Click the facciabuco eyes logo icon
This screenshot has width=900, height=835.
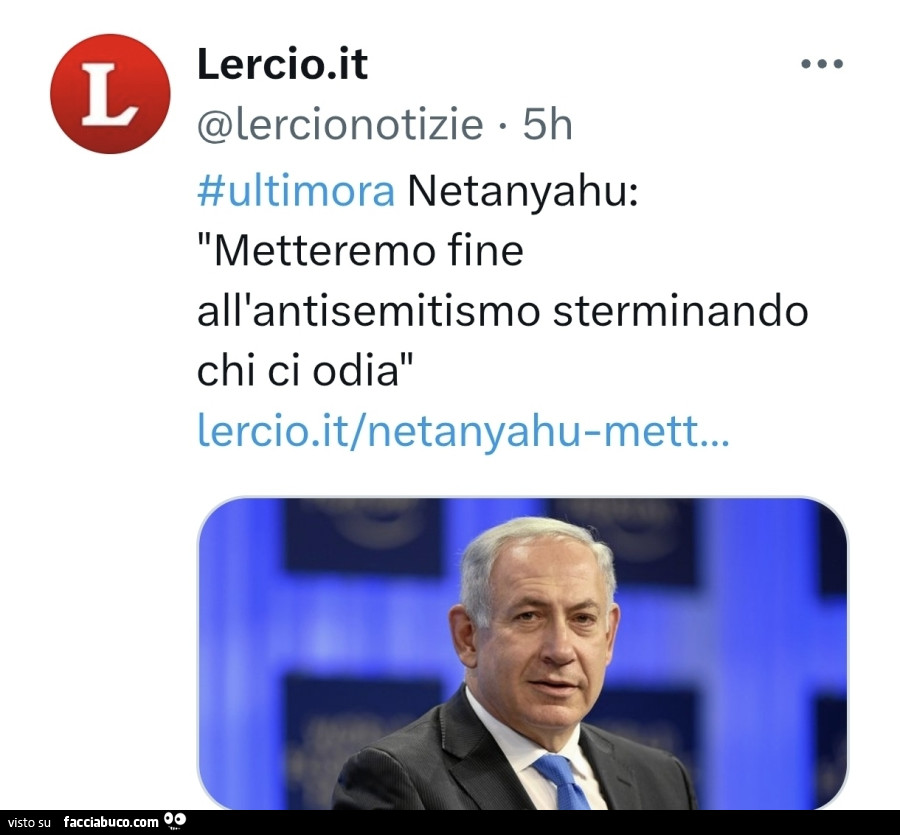coord(175,820)
